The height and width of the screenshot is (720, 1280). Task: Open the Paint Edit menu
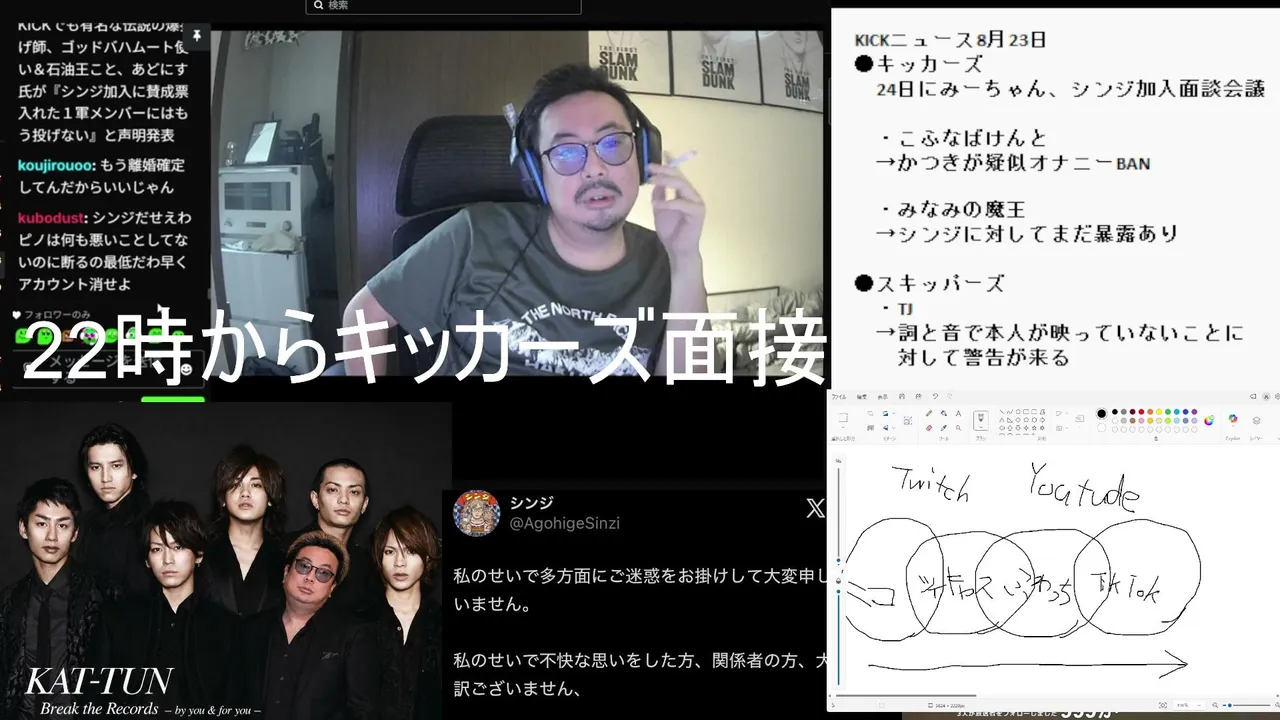(860, 397)
